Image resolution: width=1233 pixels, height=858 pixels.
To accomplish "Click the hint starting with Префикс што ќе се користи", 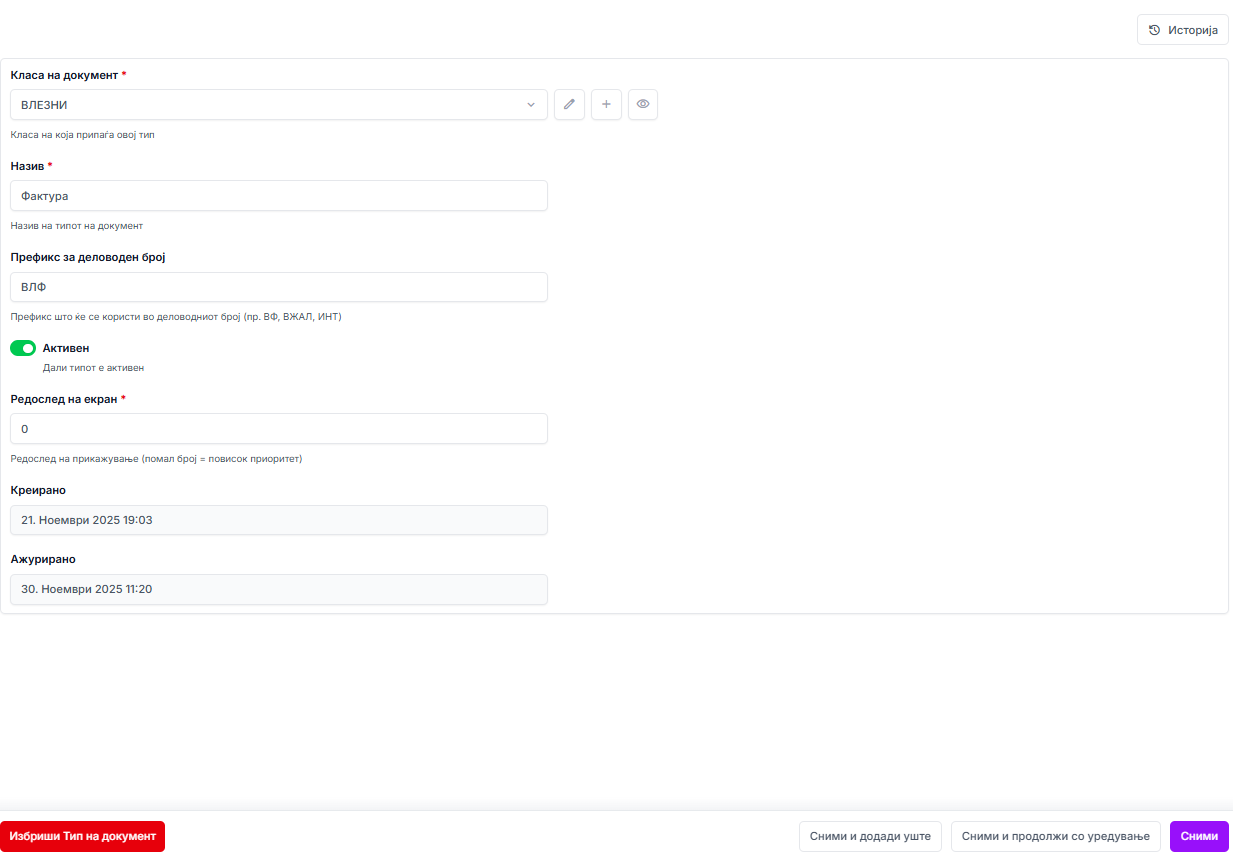I will 176,317.
